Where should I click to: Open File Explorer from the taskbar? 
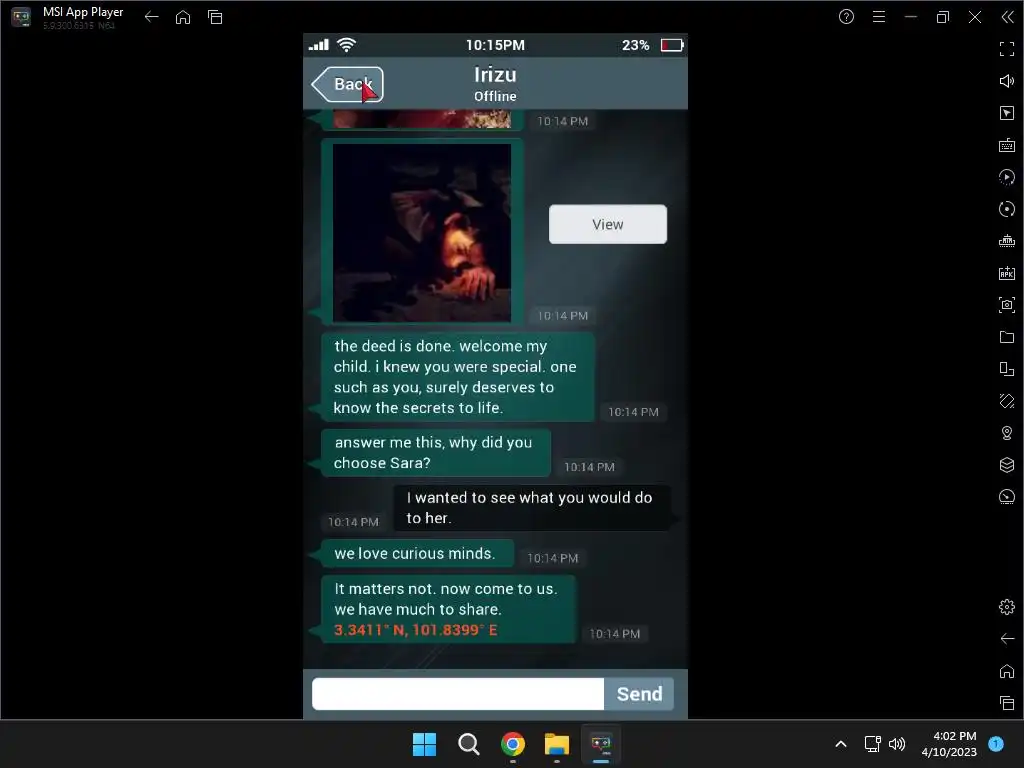(x=557, y=744)
